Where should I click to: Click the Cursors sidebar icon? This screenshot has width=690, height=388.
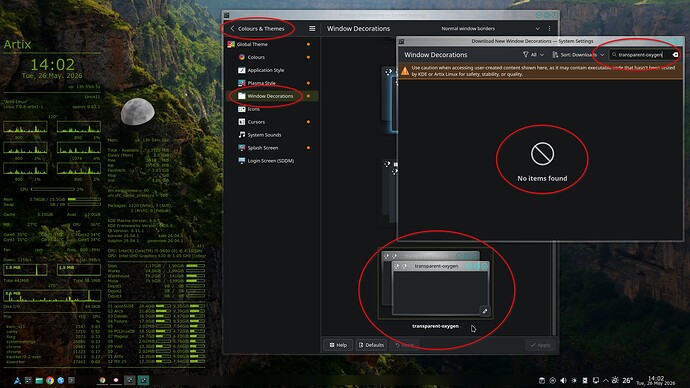pyautogui.click(x=242, y=122)
